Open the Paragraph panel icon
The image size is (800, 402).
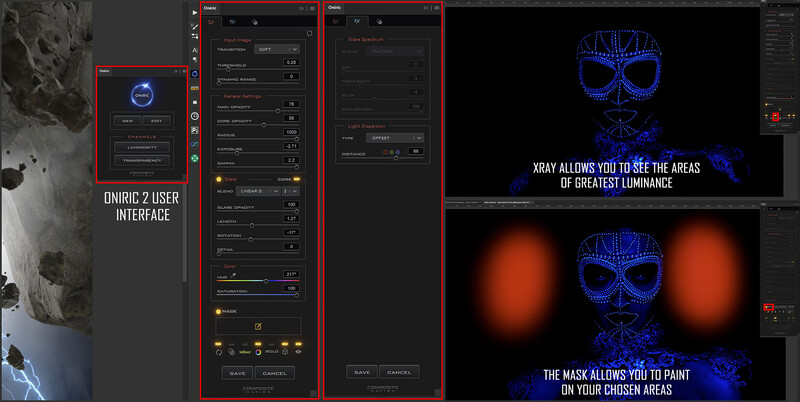pos(195,60)
